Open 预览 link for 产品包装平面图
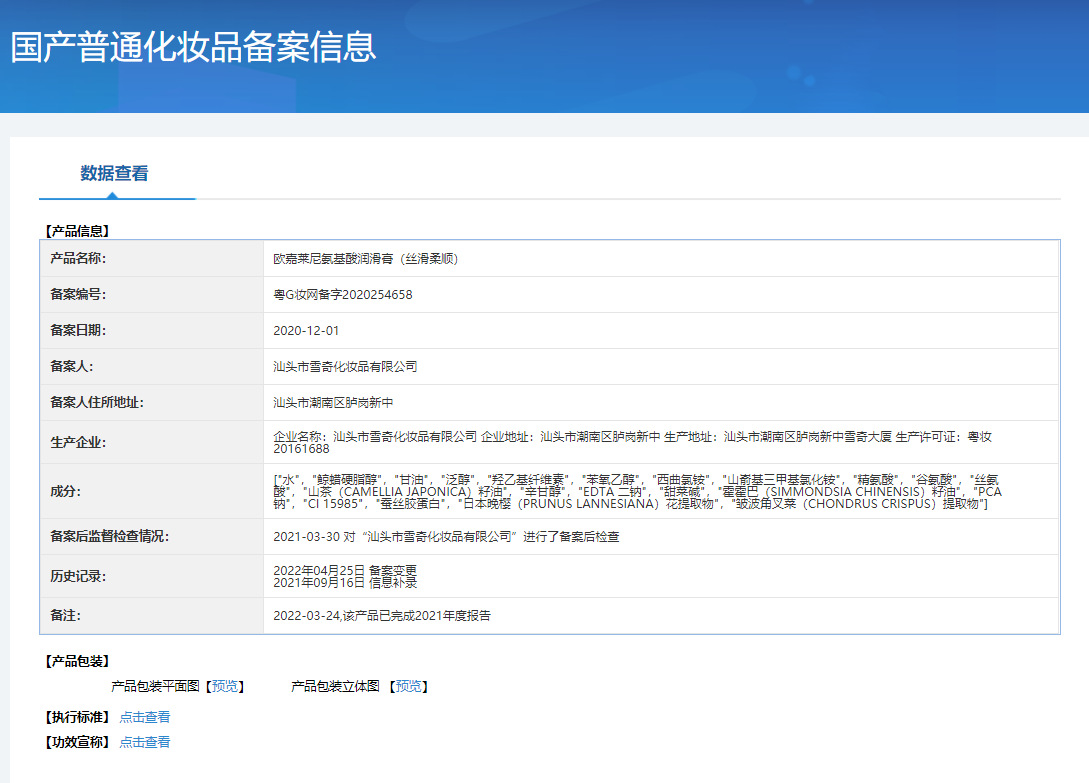 pos(224,686)
